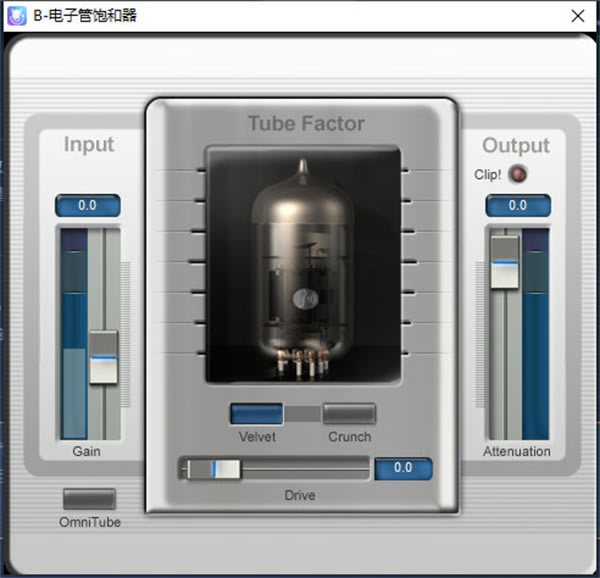Screen dimensions: 600x578
Task: Click the Gain label under input fader
Action: click(87, 451)
